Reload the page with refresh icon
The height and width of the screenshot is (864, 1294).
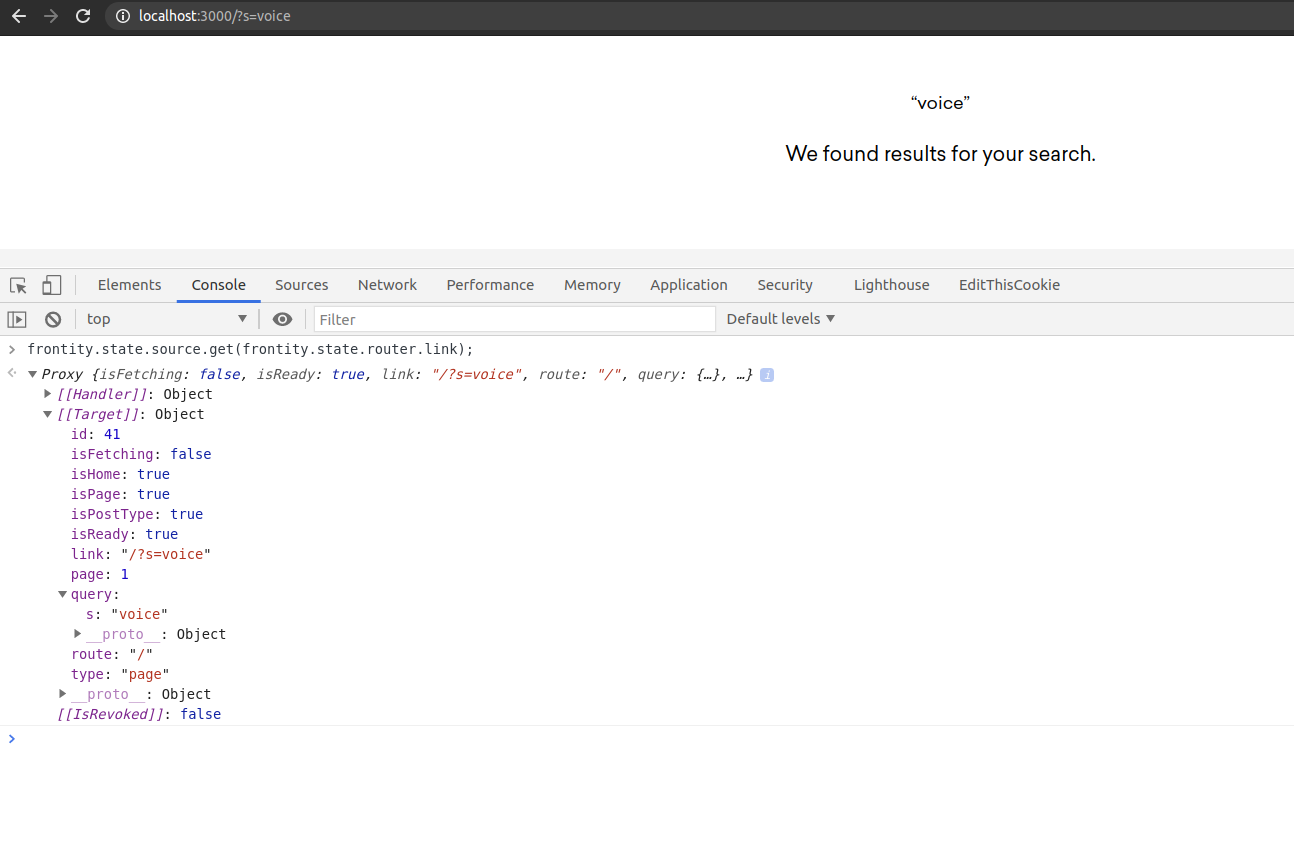point(83,16)
